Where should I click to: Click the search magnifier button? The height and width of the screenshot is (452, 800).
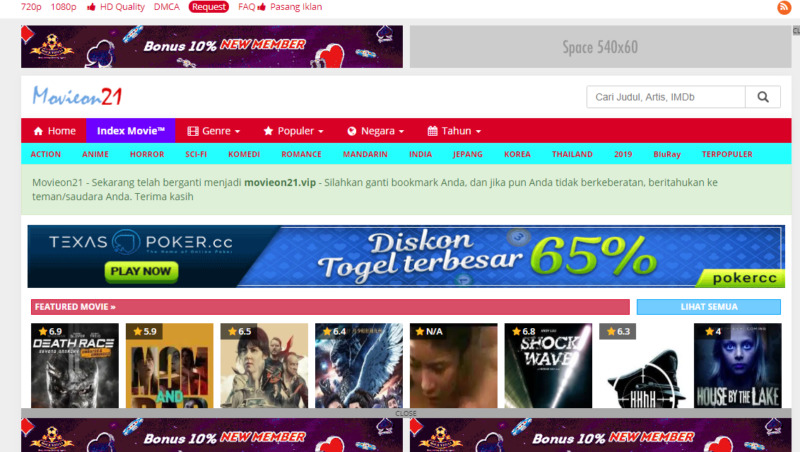point(763,97)
